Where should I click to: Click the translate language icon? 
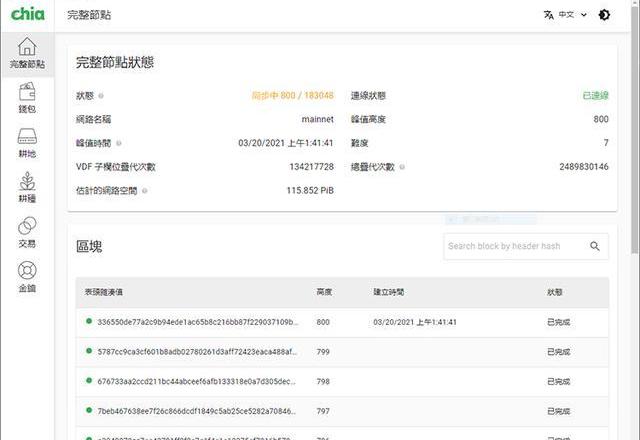[x=548, y=15]
